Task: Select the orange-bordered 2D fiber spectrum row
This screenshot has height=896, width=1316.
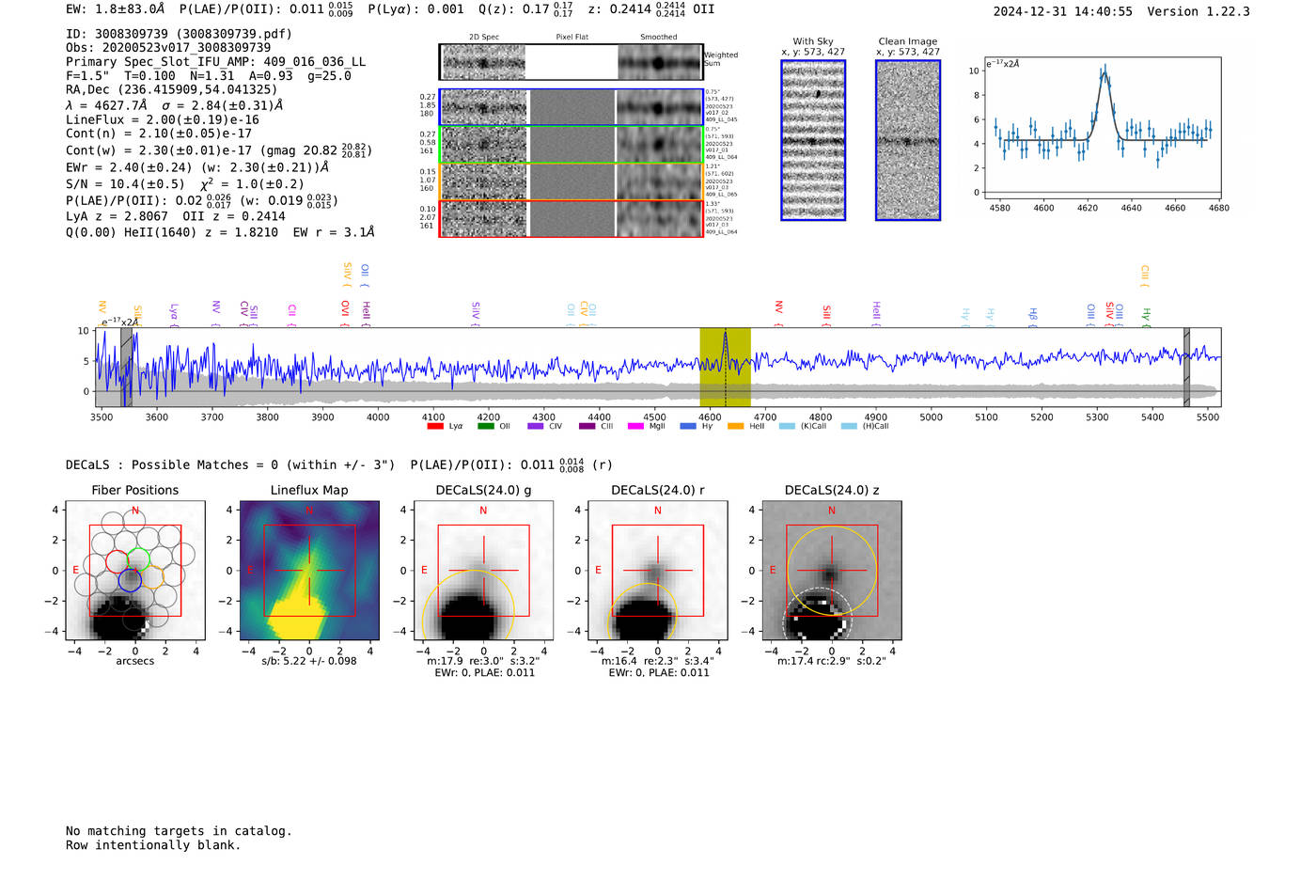Action: click(x=571, y=181)
